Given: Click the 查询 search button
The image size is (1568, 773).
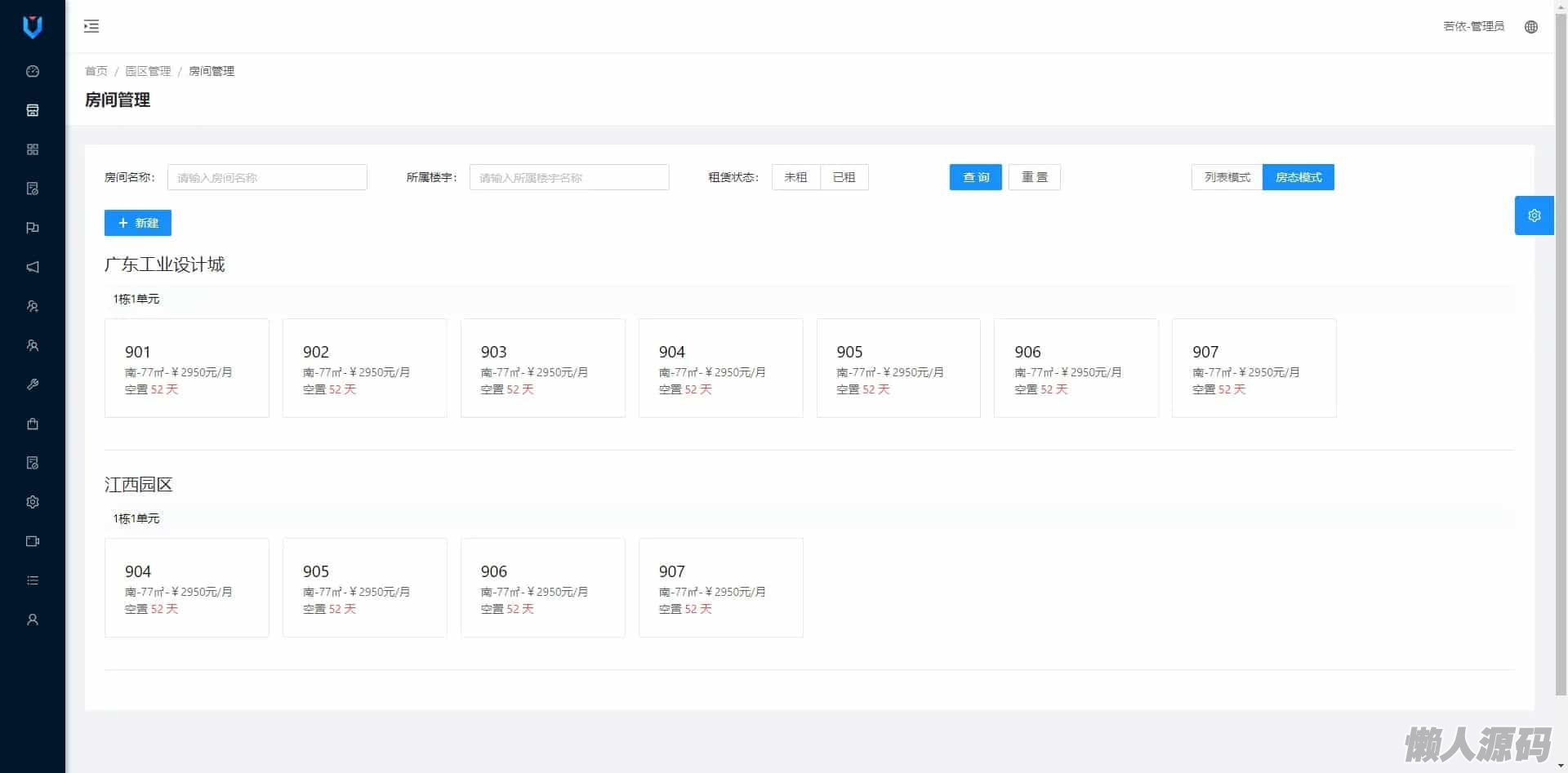Looking at the screenshot, I should pyautogui.click(x=975, y=177).
